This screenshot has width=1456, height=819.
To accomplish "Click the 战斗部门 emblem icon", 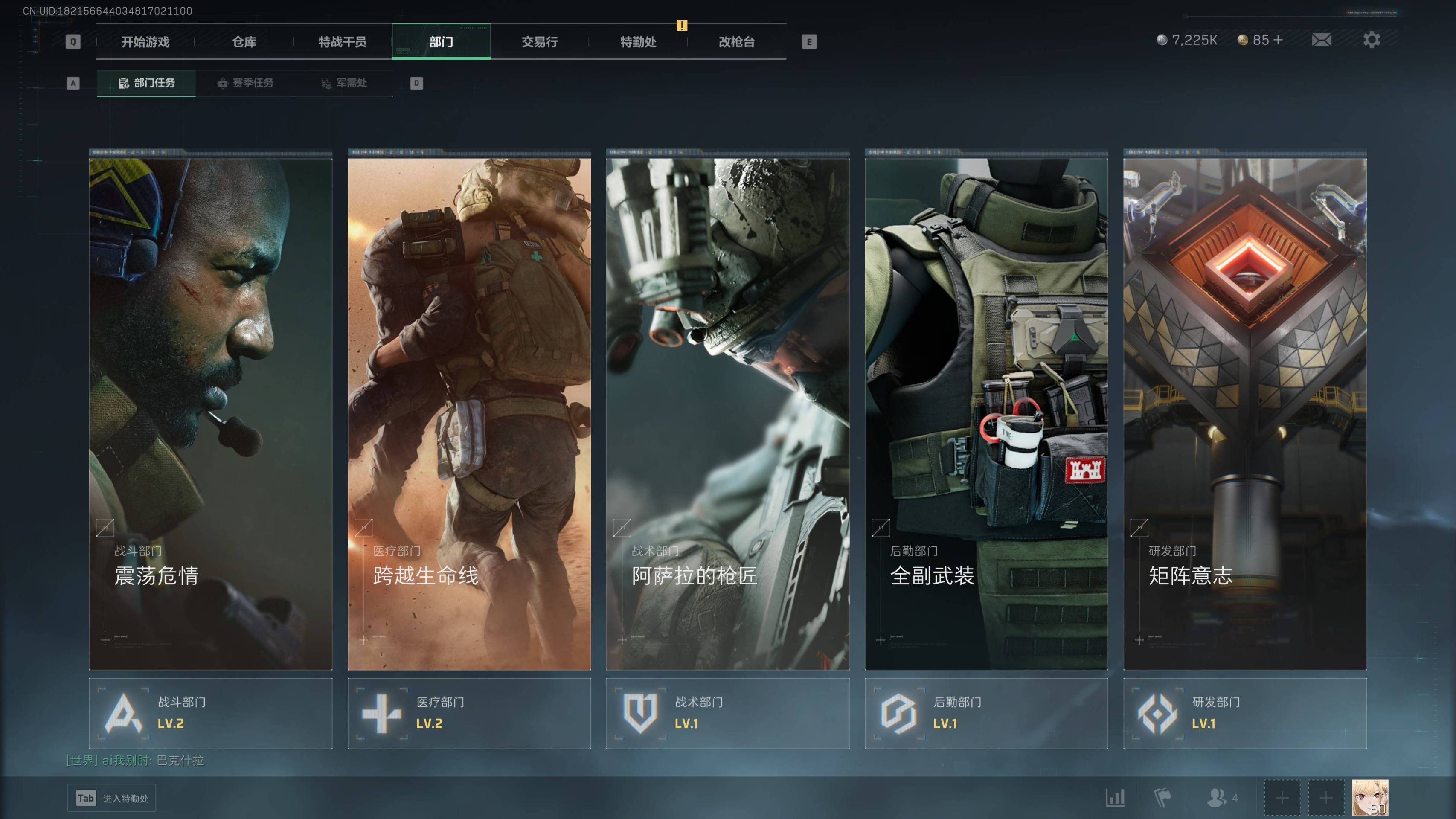I will point(123,713).
